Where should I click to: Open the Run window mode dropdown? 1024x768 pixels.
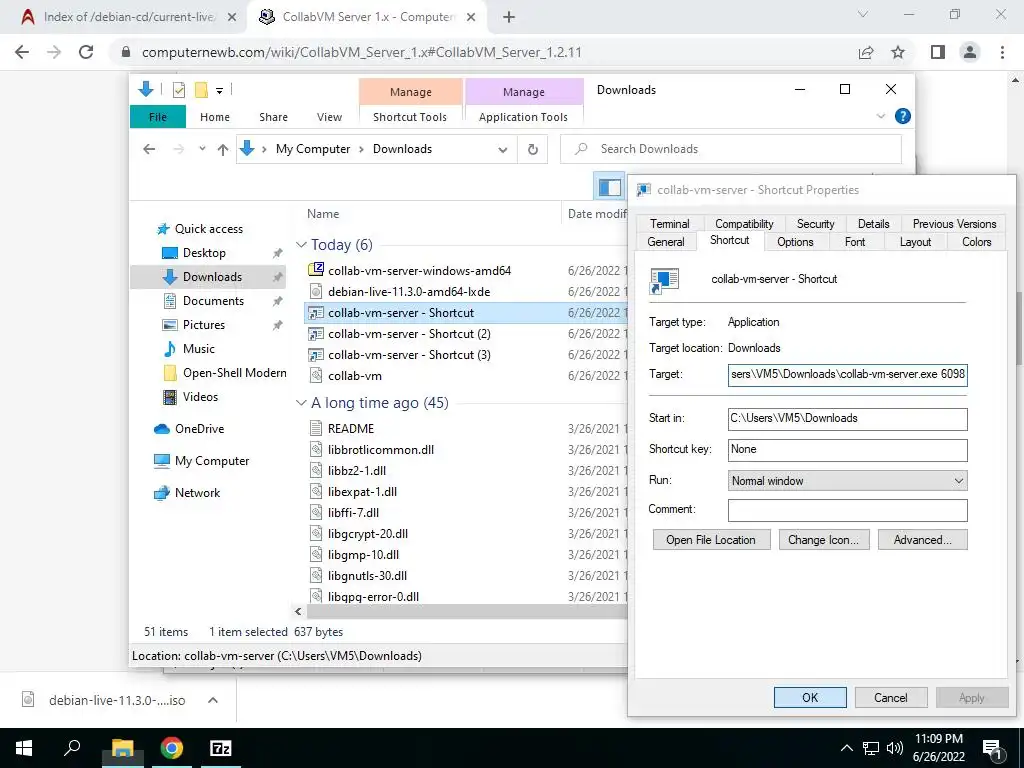pos(847,481)
